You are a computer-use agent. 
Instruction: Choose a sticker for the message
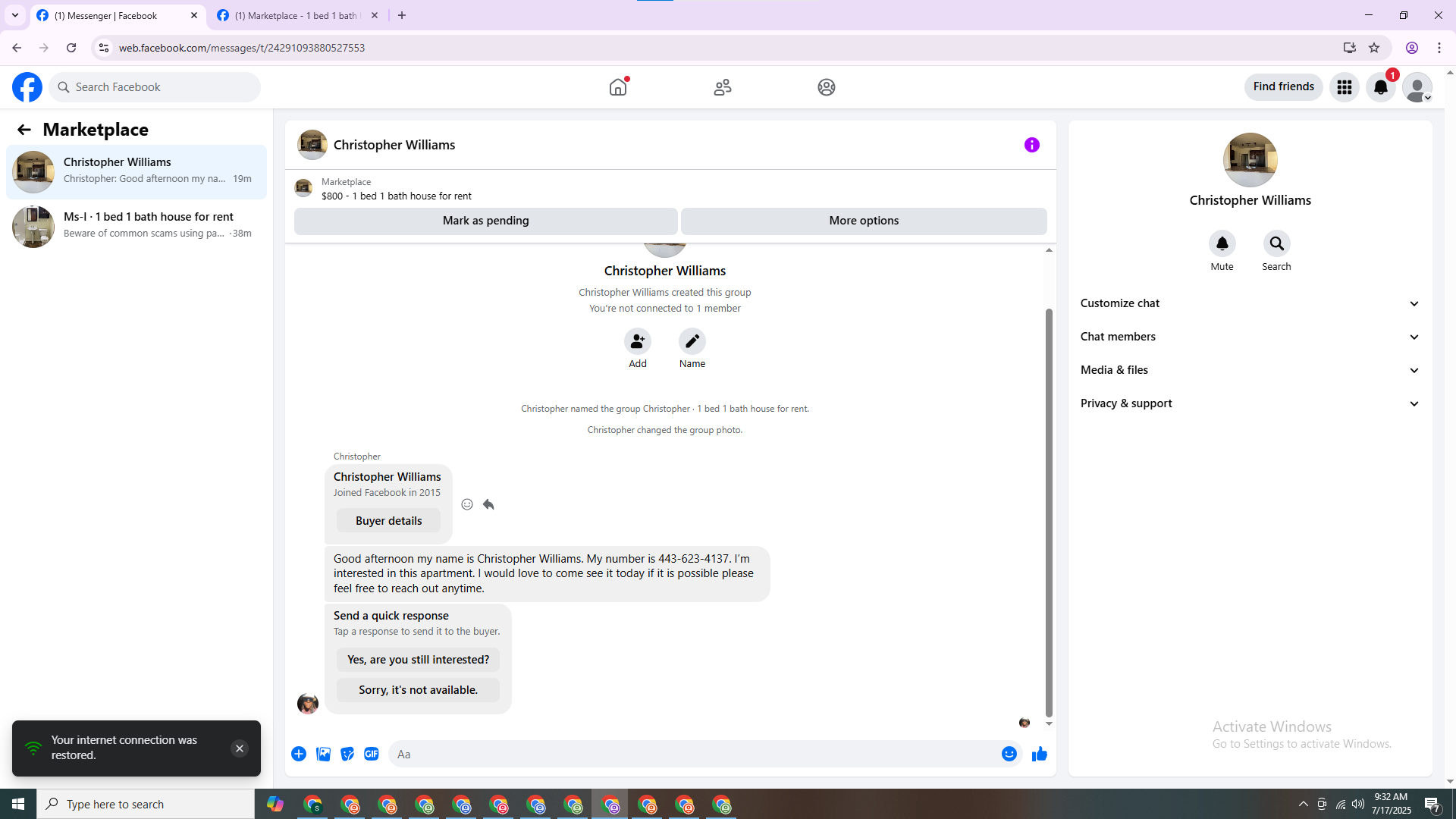[x=347, y=754]
